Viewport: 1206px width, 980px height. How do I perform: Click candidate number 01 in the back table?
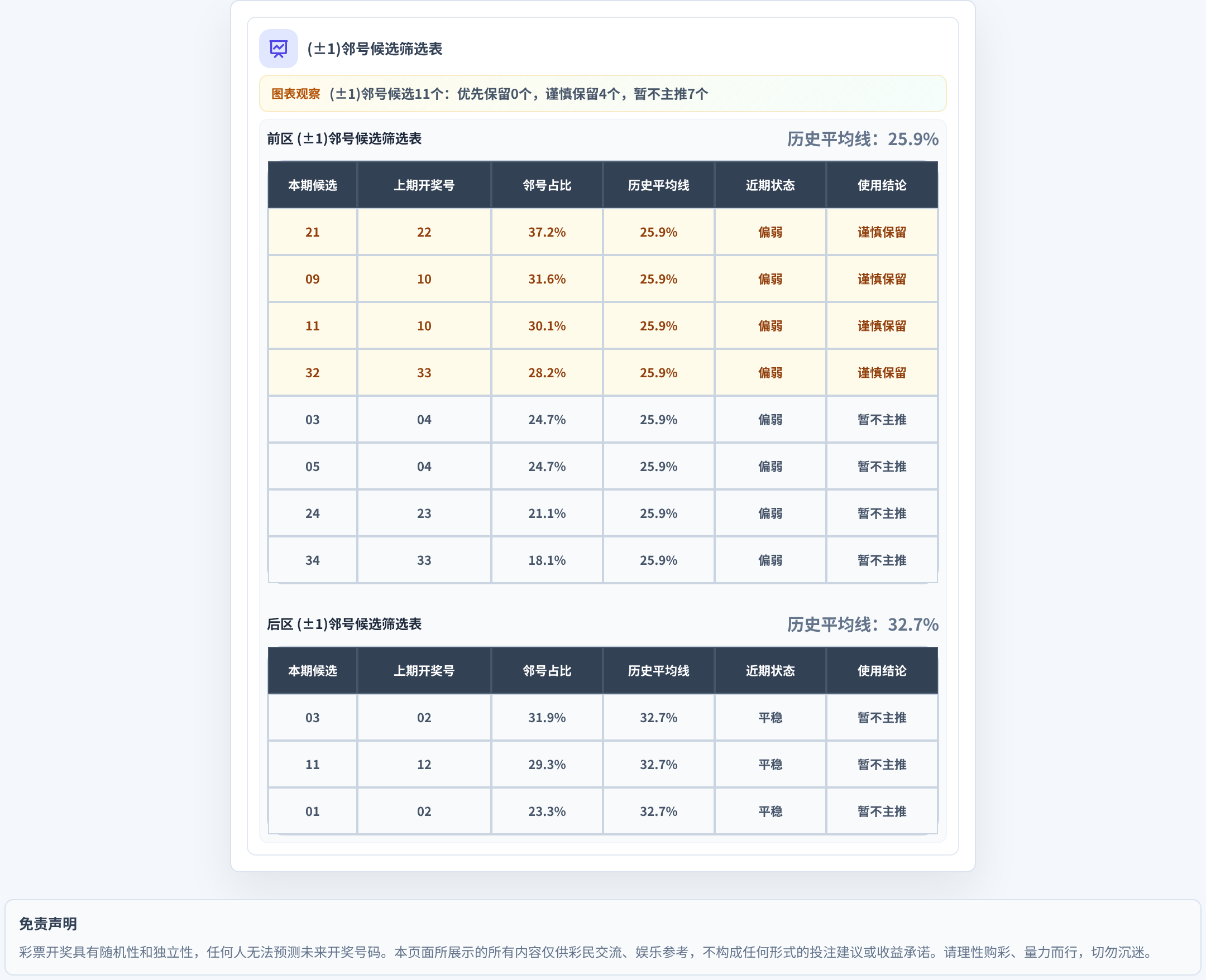point(312,811)
